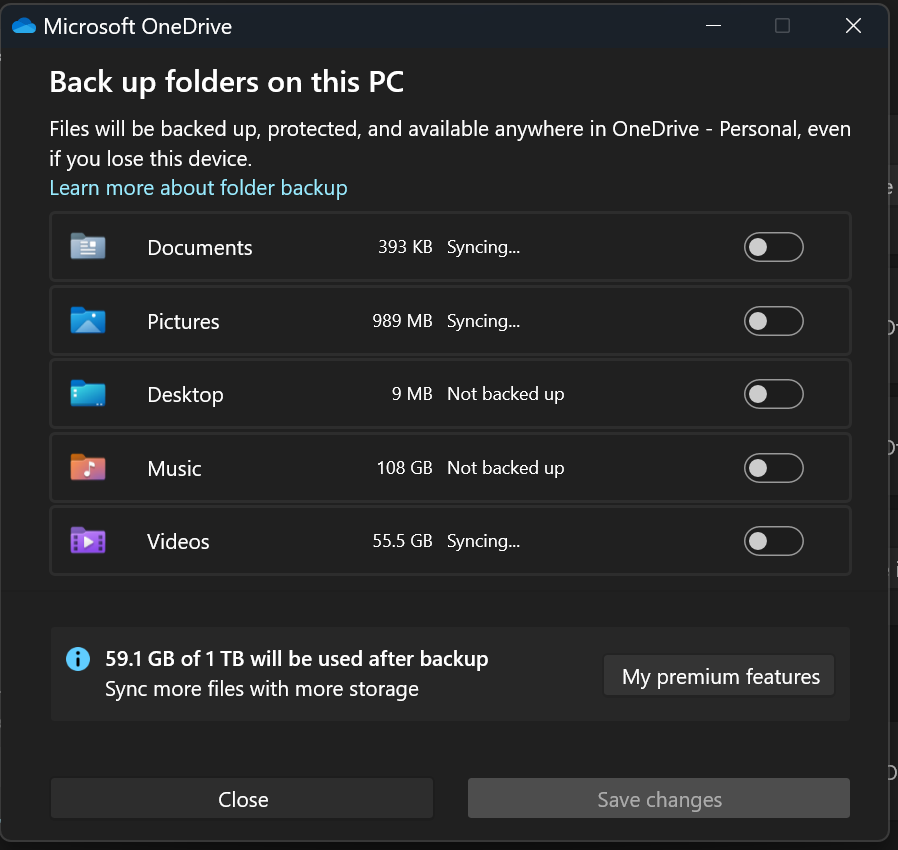Toggle backup for the Music folder

[x=773, y=467]
